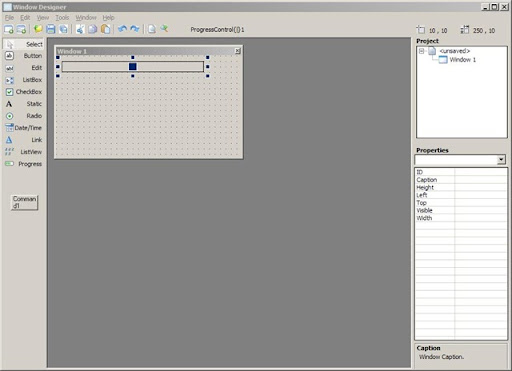Image resolution: width=512 pixels, height=371 pixels.
Task: Pick the Link control tool
Action: 23,140
